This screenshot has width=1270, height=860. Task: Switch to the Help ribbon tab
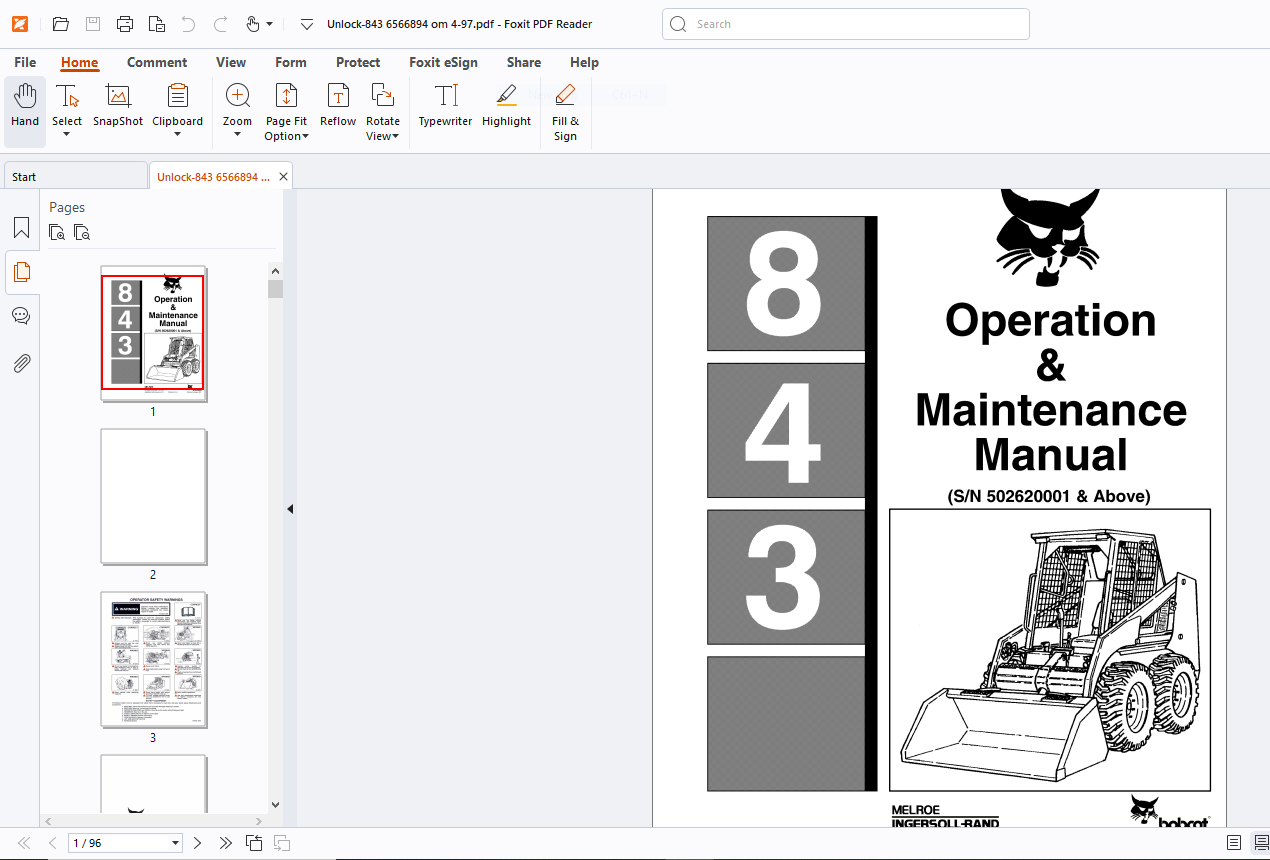pyautogui.click(x=584, y=62)
